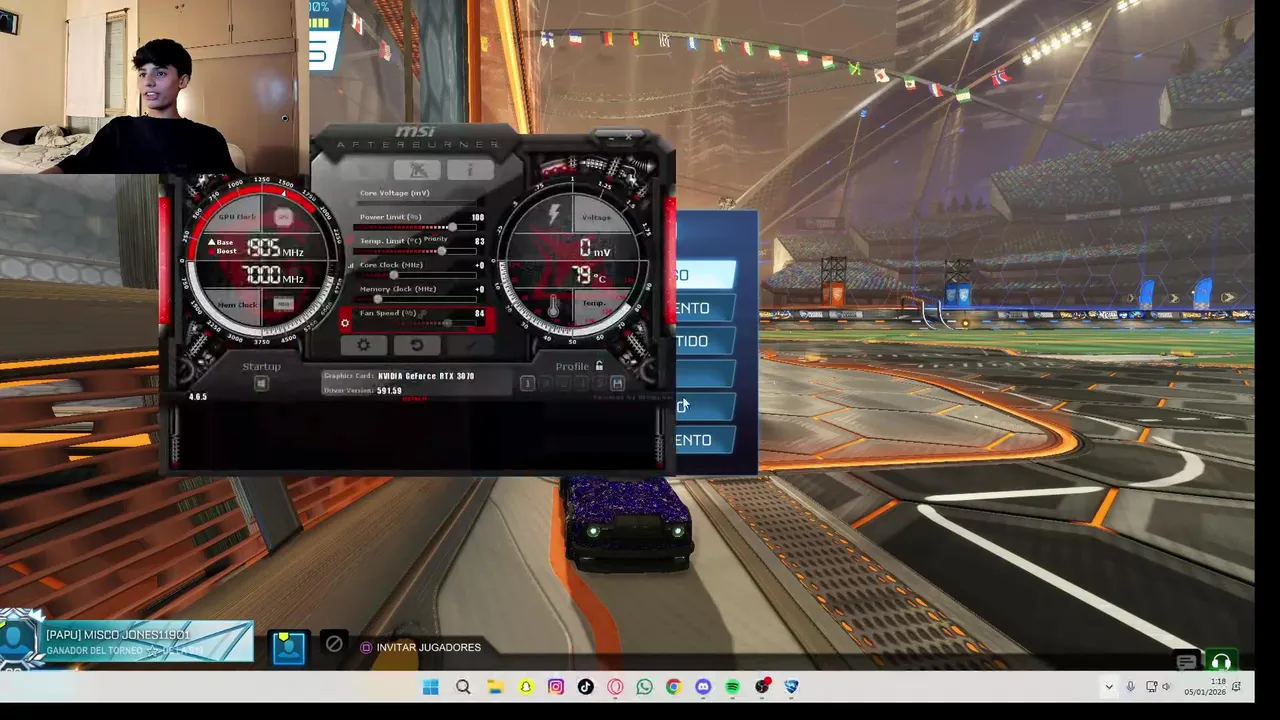
Task: Open Spotify from the taskbar
Action: (732, 687)
